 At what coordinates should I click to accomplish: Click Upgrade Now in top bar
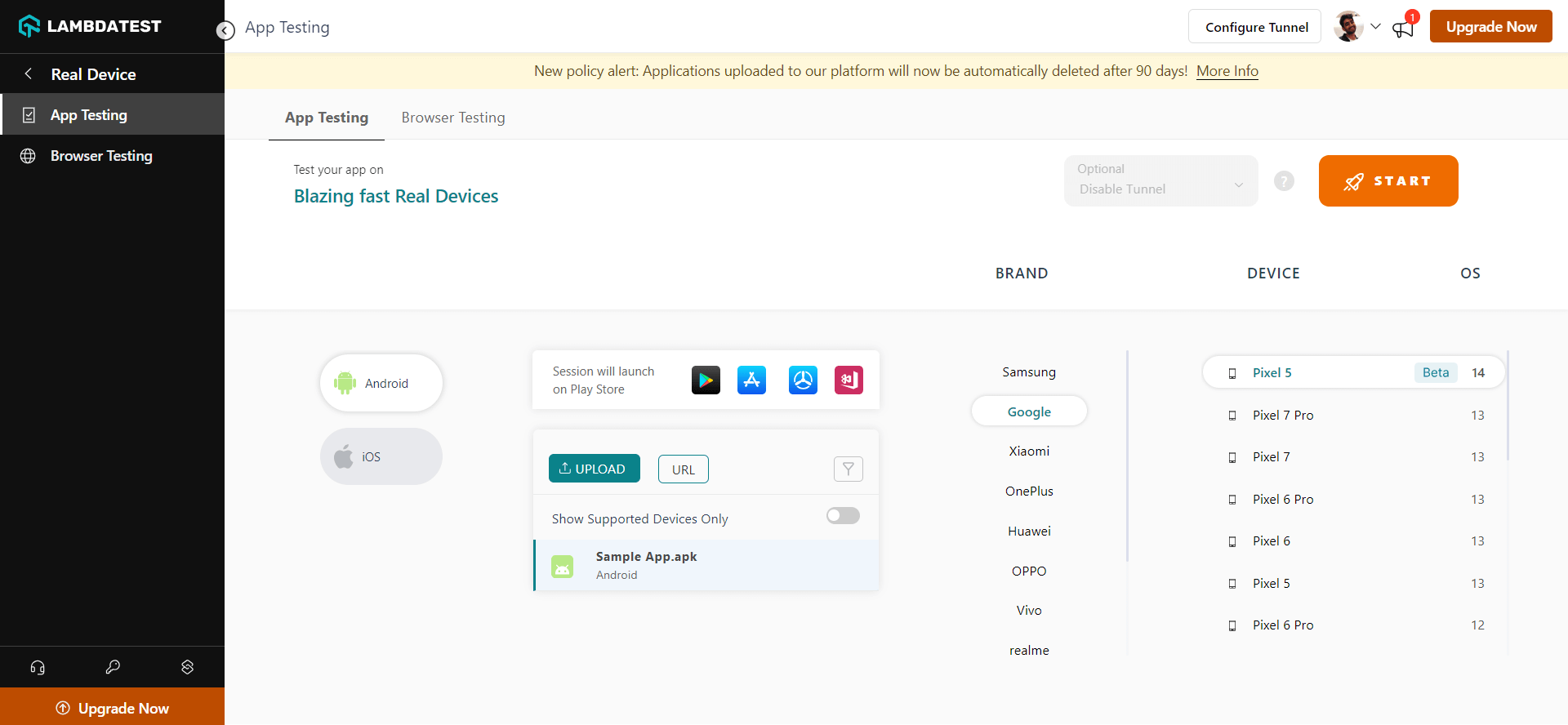click(x=1491, y=27)
